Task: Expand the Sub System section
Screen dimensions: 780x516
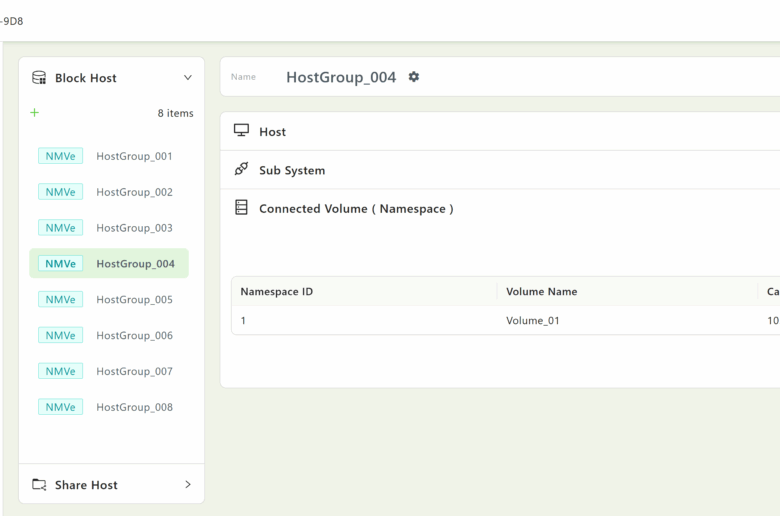Action: [292, 170]
